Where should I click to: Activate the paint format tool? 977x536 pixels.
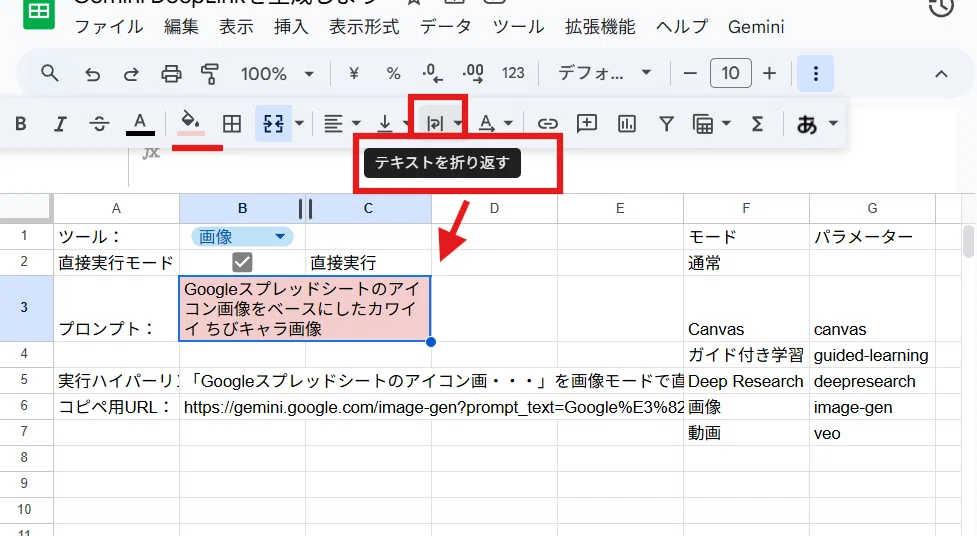coord(210,74)
